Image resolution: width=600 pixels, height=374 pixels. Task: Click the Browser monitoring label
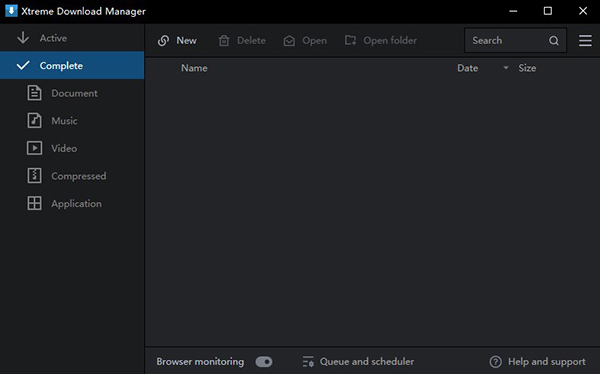pyautogui.click(x=200, y=361)
